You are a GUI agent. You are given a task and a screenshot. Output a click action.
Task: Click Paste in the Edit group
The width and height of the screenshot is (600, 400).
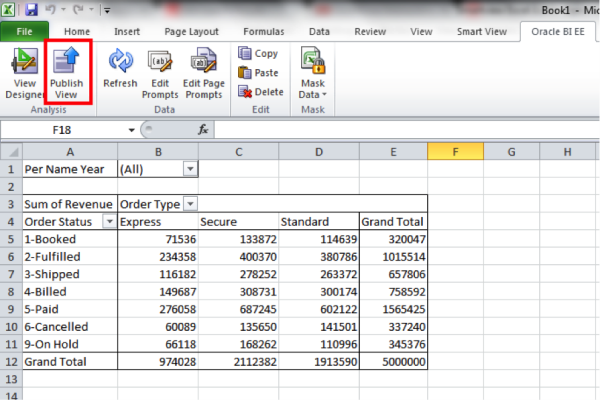258,72
